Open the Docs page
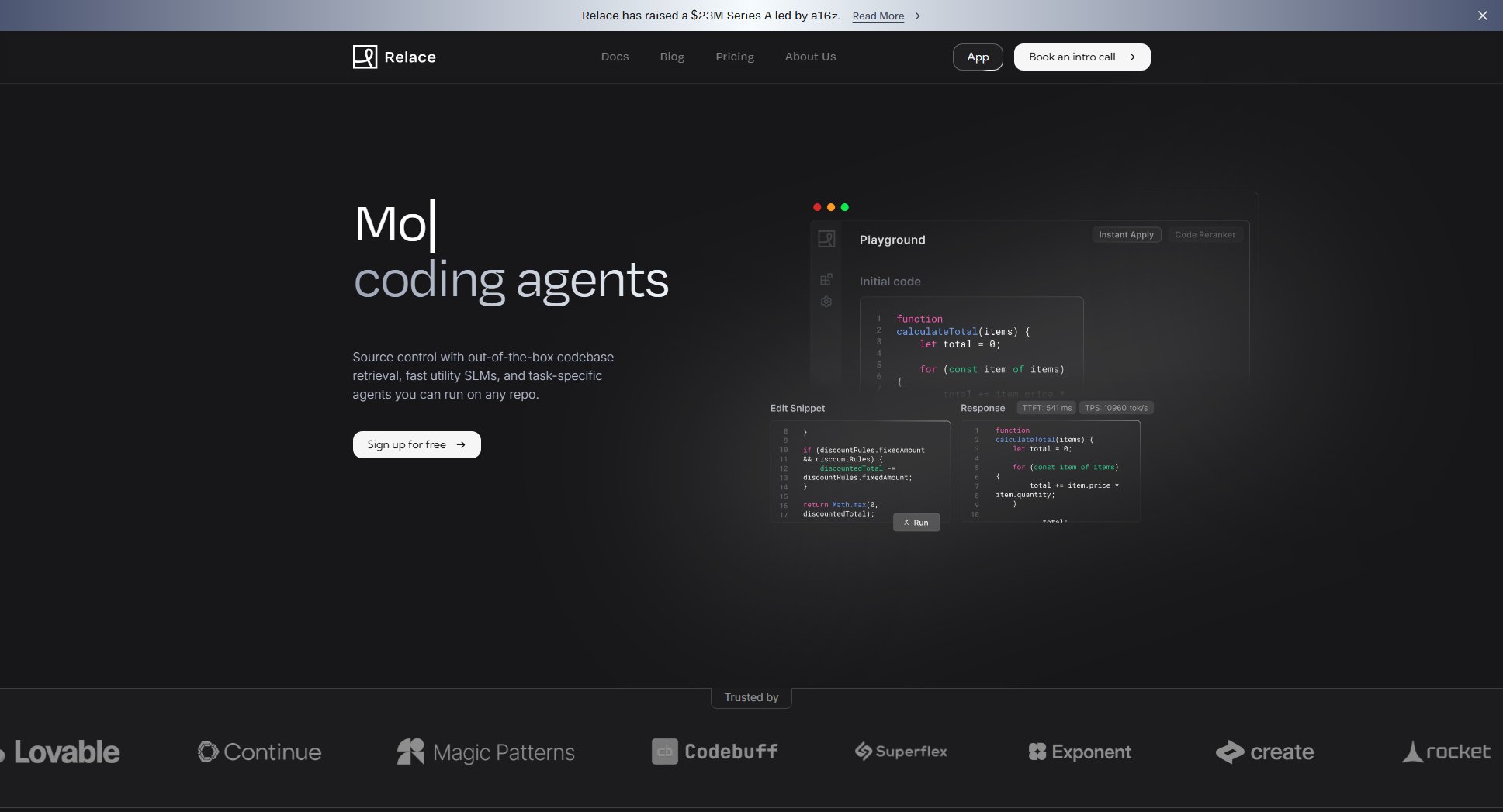The width and height of the screenshot is (1503, 812). (x=615, y=57)
